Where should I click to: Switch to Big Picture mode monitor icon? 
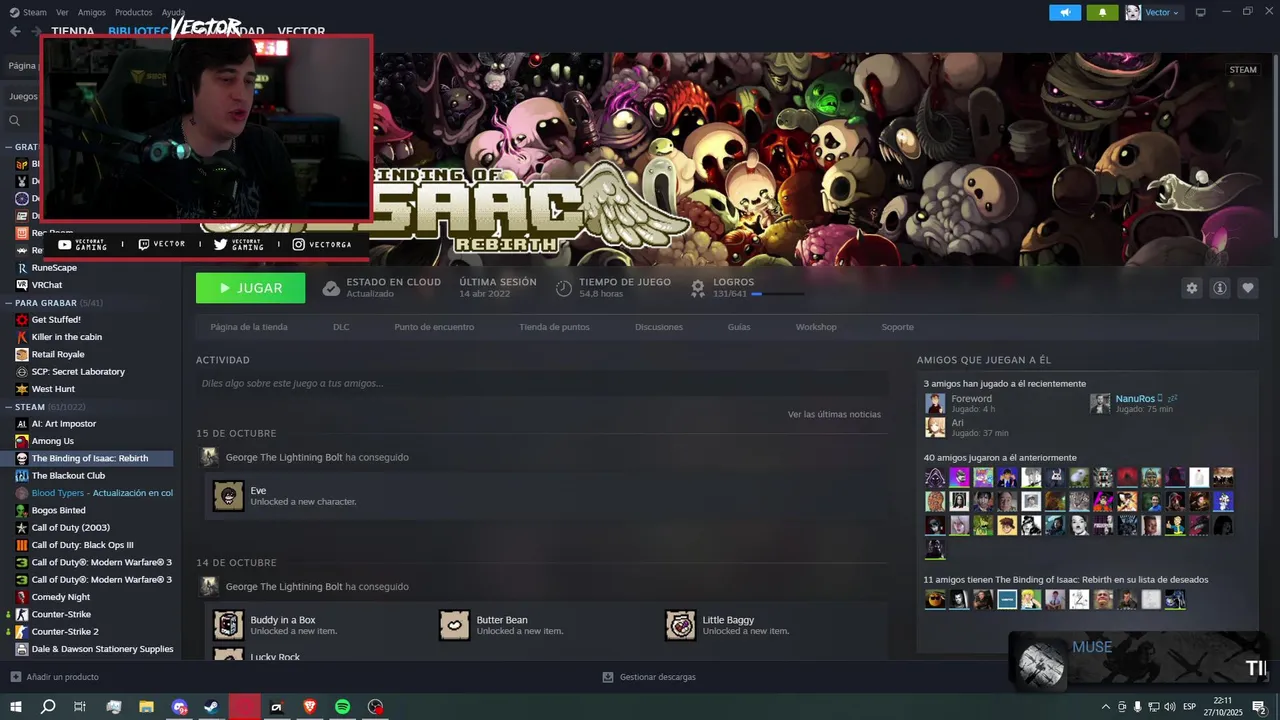(1201, 12)
